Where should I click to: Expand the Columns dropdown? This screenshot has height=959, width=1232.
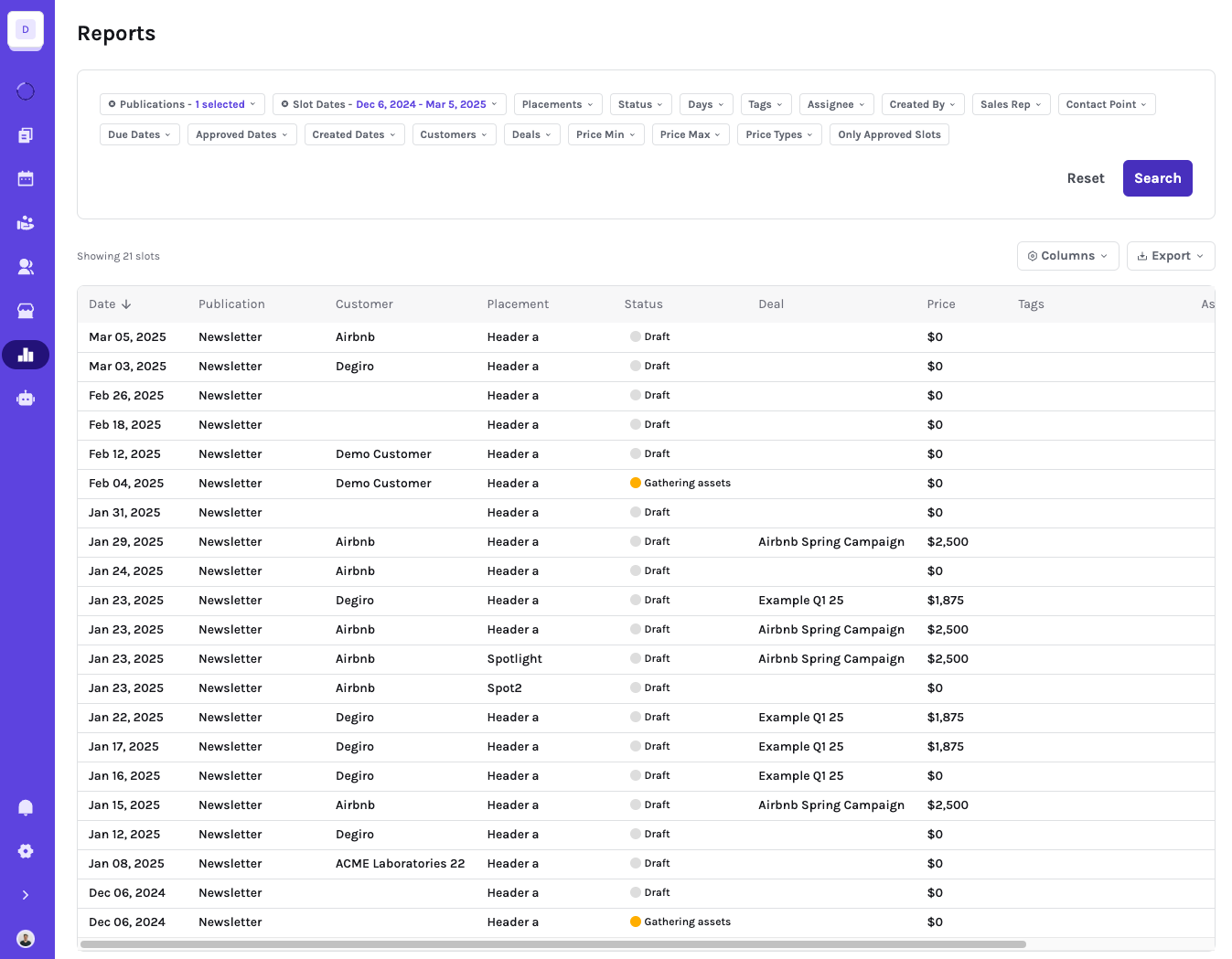1067,256
